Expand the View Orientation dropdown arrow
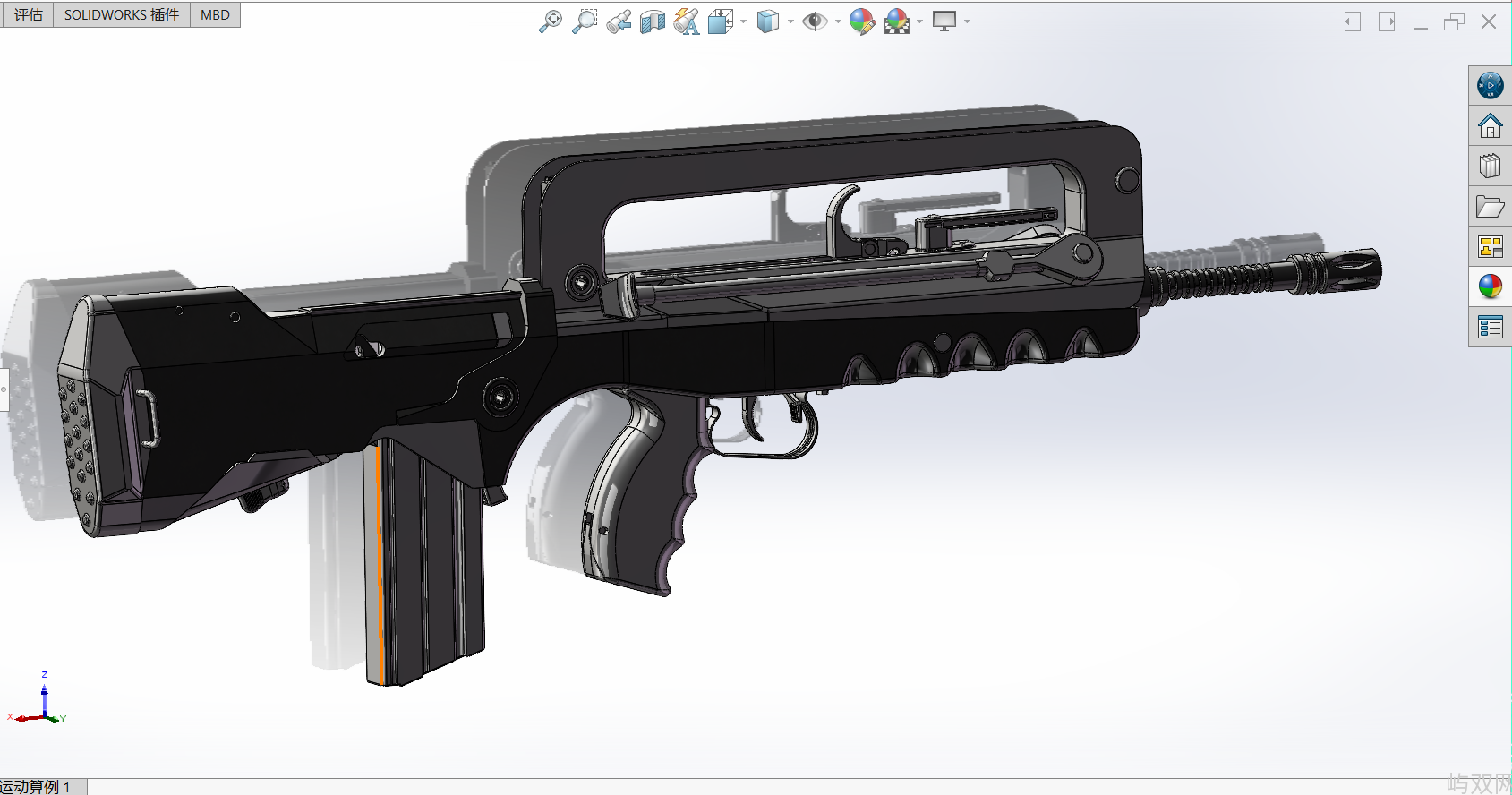 click(x=743, y=21)
